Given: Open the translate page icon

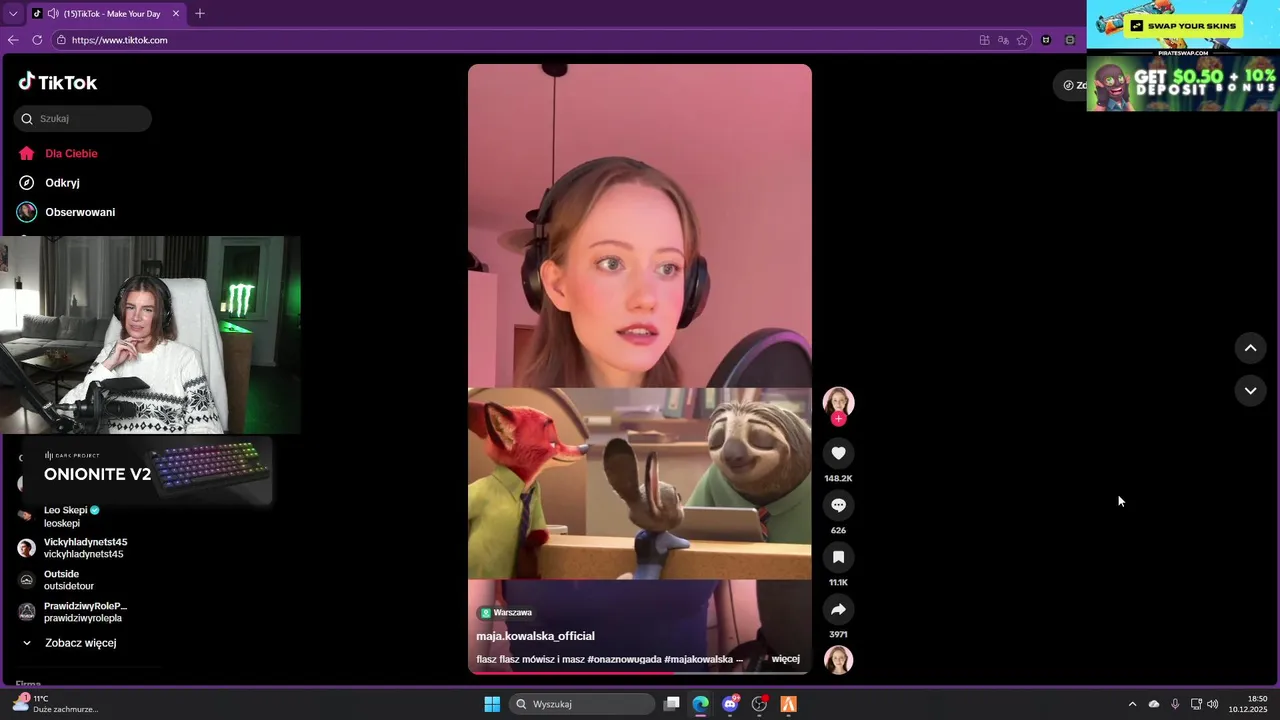Looking at the screenshot, I should click(1003, 40).
